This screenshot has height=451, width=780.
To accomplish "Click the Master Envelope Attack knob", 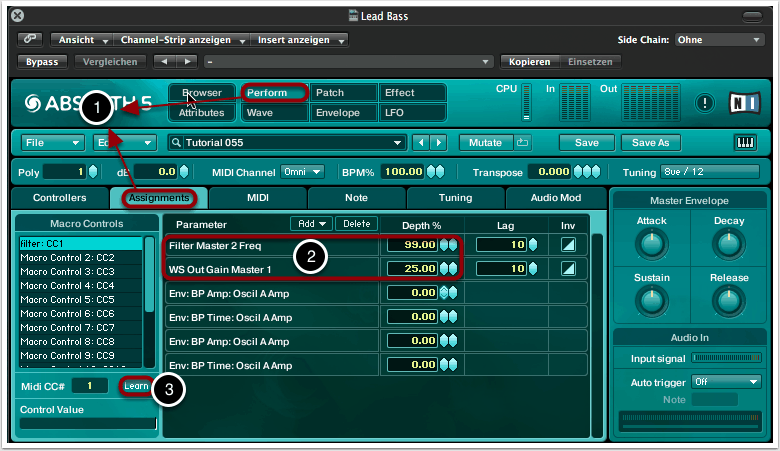I will [651, 245].
